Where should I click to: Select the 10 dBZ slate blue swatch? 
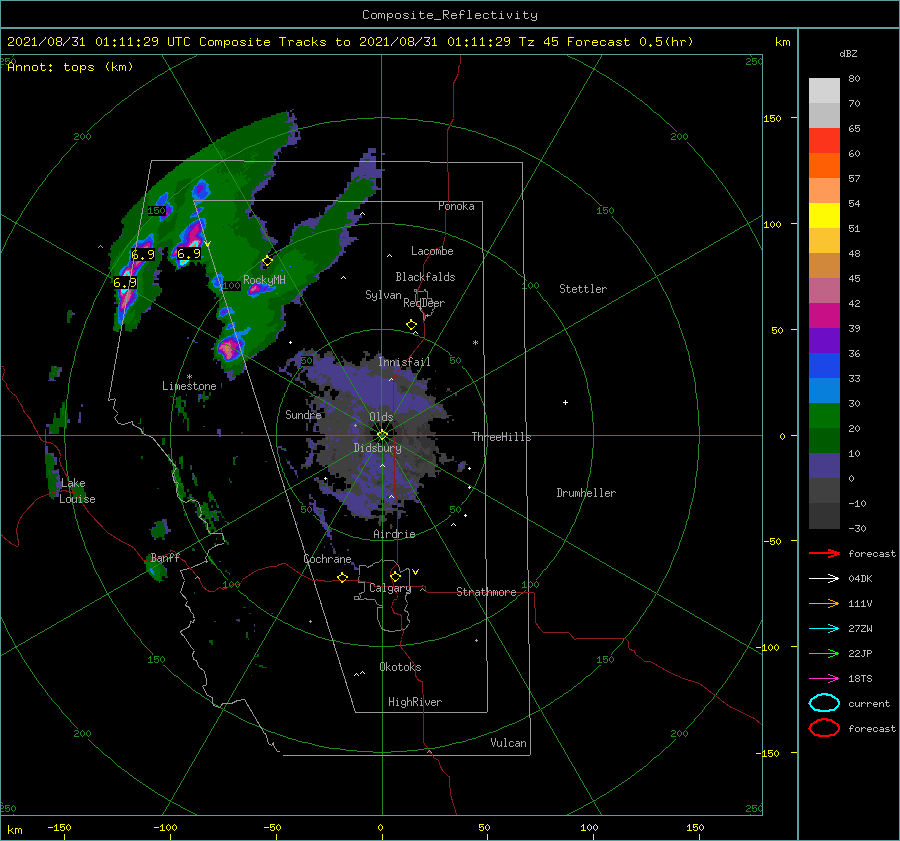click(824, 466)
